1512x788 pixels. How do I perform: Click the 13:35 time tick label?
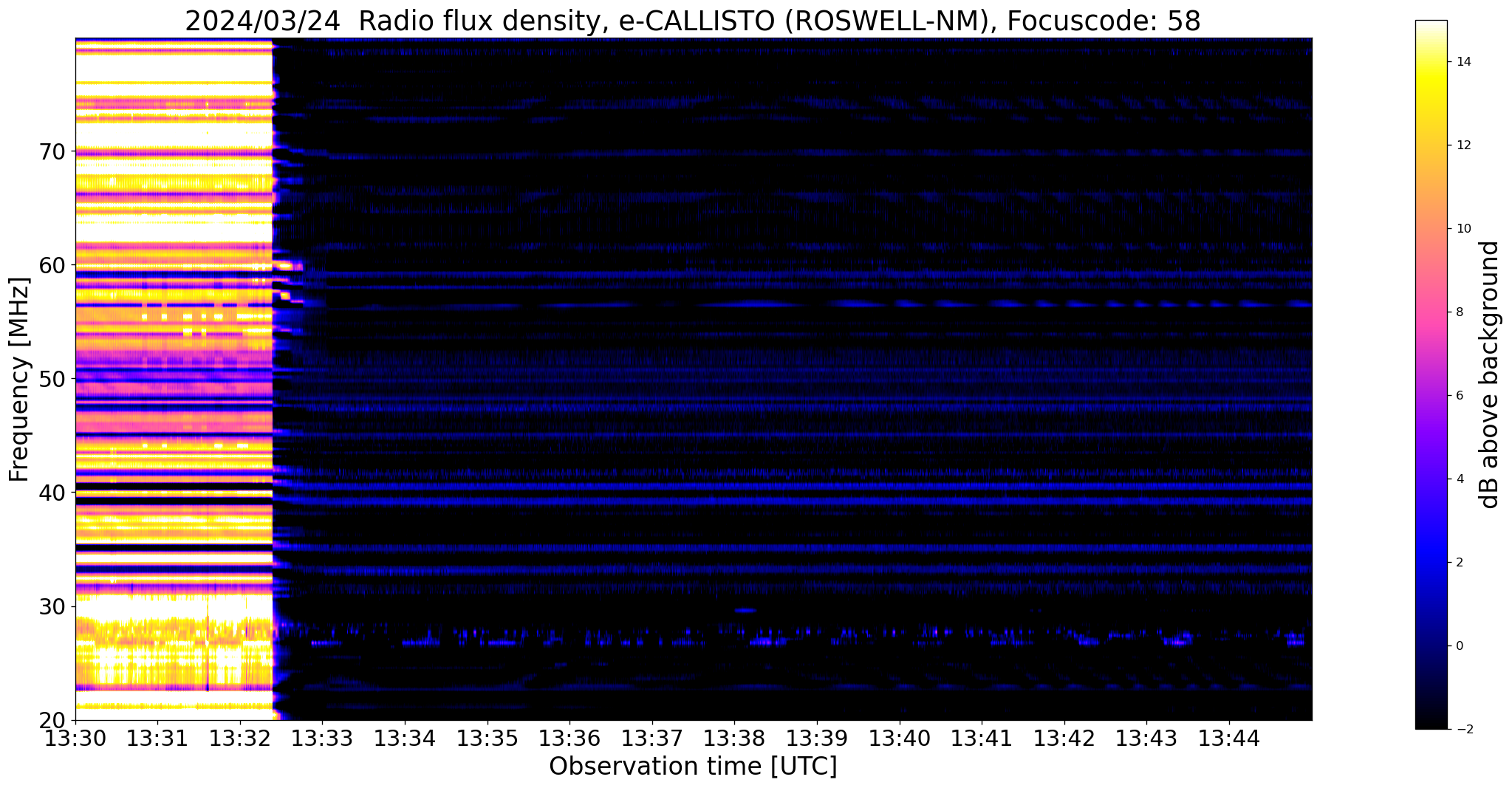point(488,738)
